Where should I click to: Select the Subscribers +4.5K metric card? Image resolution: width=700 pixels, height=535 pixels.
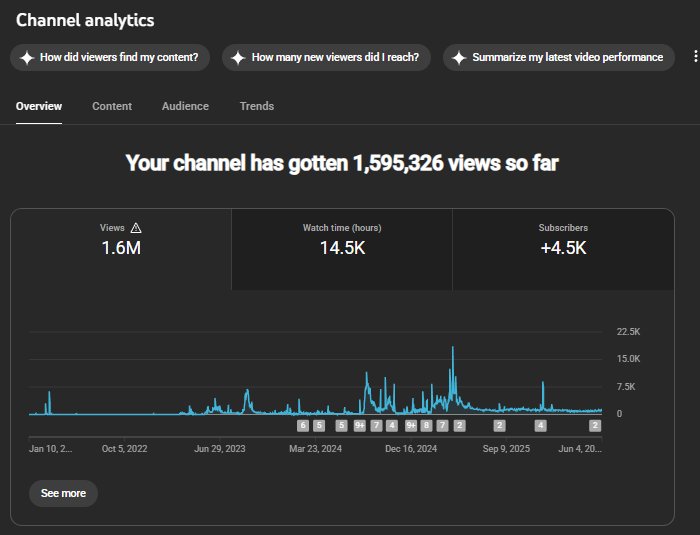563,249
